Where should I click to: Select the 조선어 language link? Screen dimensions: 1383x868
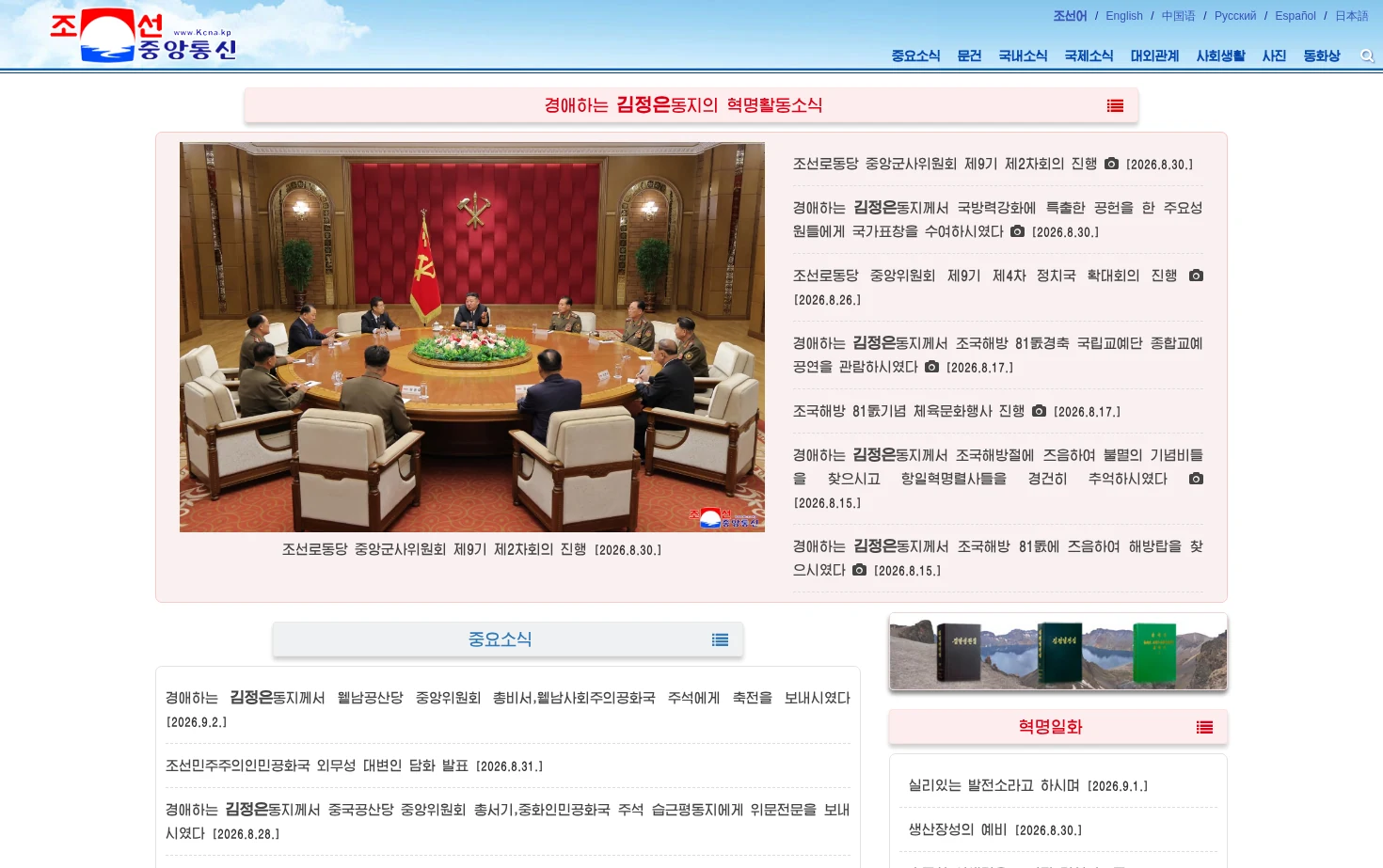point(1070,16)
